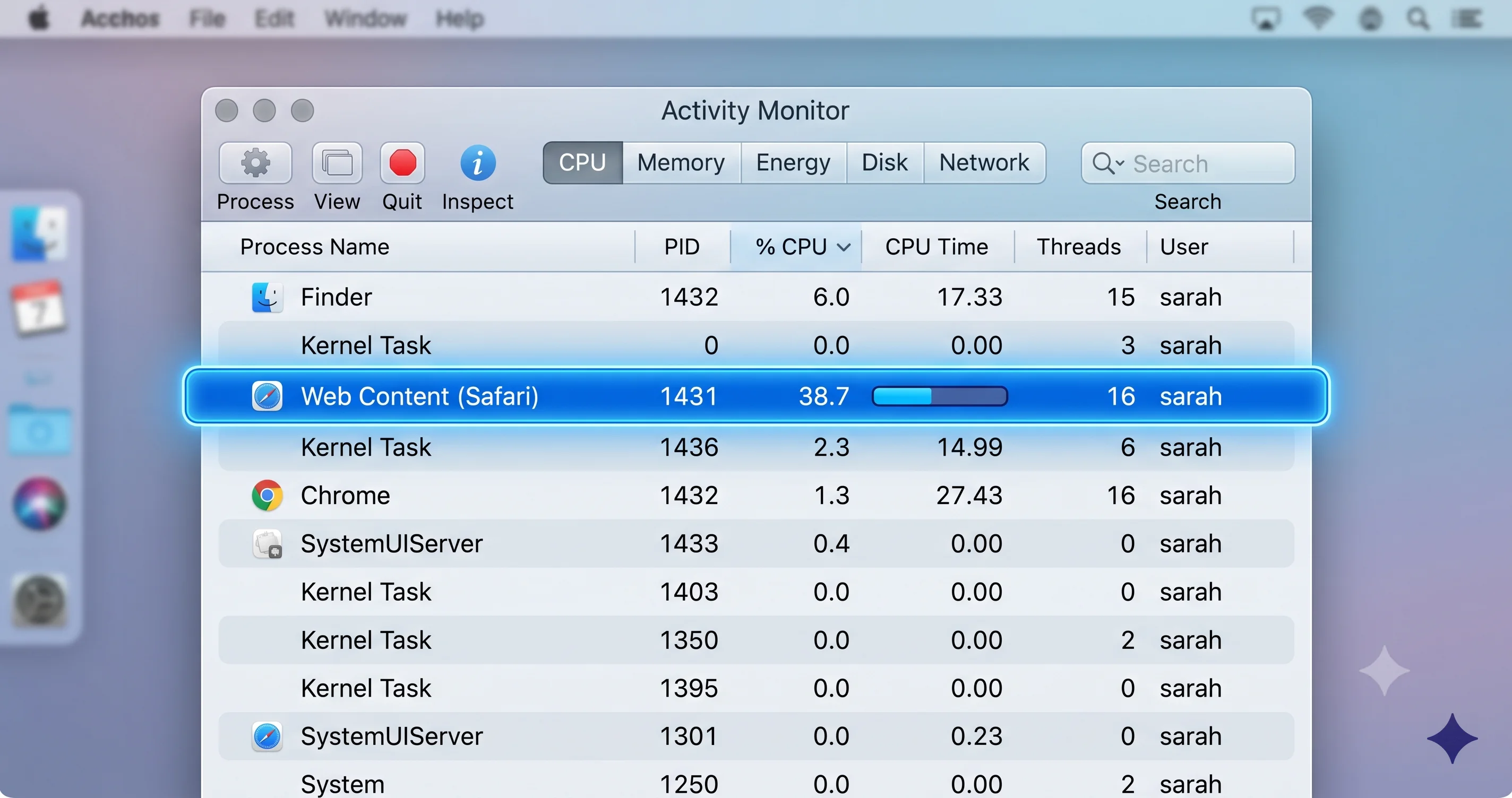The image size is (1512, 798).
Task: Click the Process gear toolbar icon
Action: tap(255, 163)
